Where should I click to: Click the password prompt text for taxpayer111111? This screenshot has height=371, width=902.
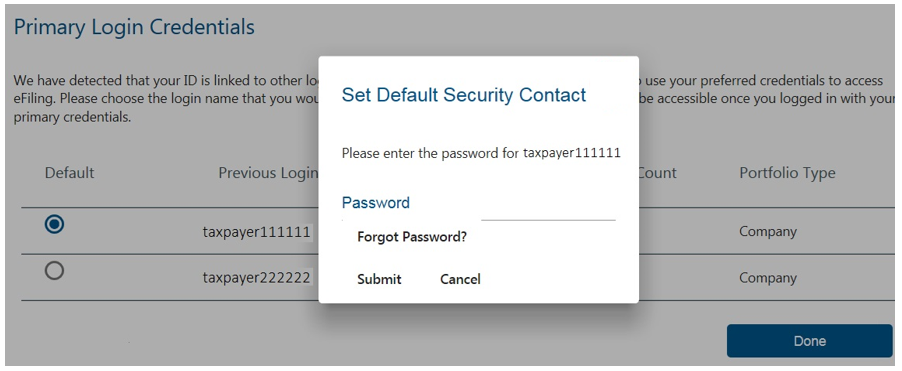pyautogui.click(x=481, y=154)
